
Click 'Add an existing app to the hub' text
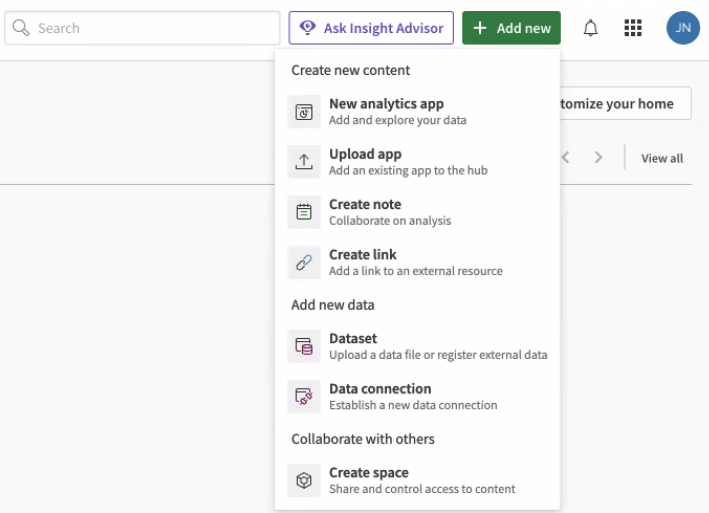[x=408, y=170]
